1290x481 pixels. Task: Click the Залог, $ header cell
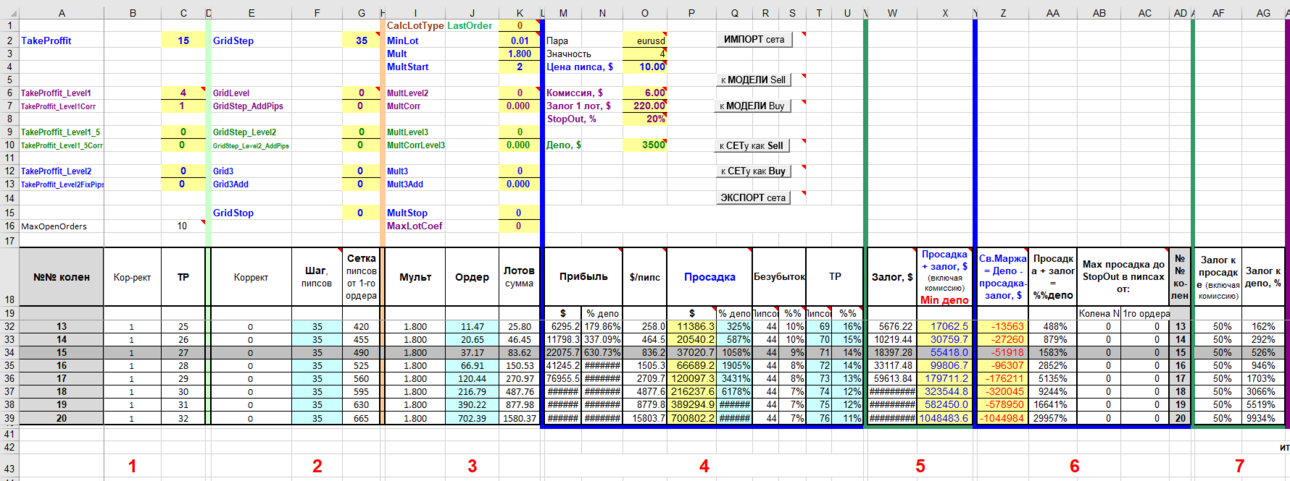(x=892, y=276)
